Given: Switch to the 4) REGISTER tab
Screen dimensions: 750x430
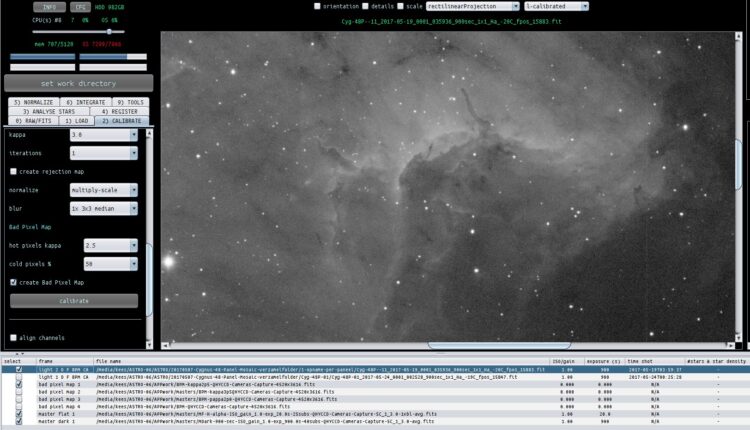Looking at the screenshot, I should click(119, 111).
